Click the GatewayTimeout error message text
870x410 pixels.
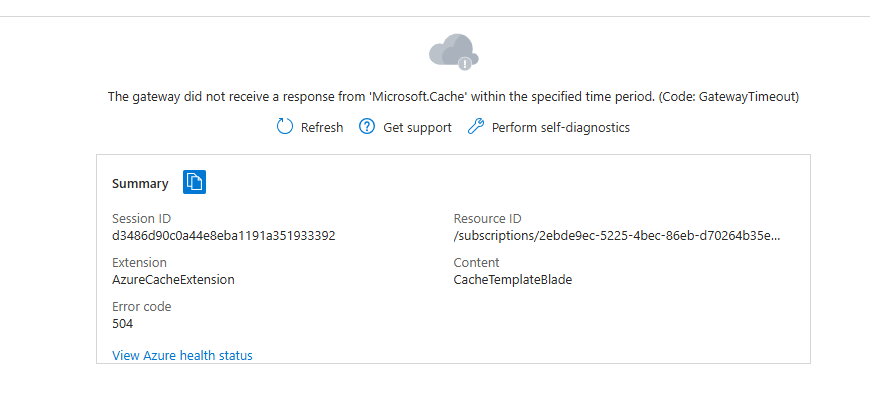453,97
